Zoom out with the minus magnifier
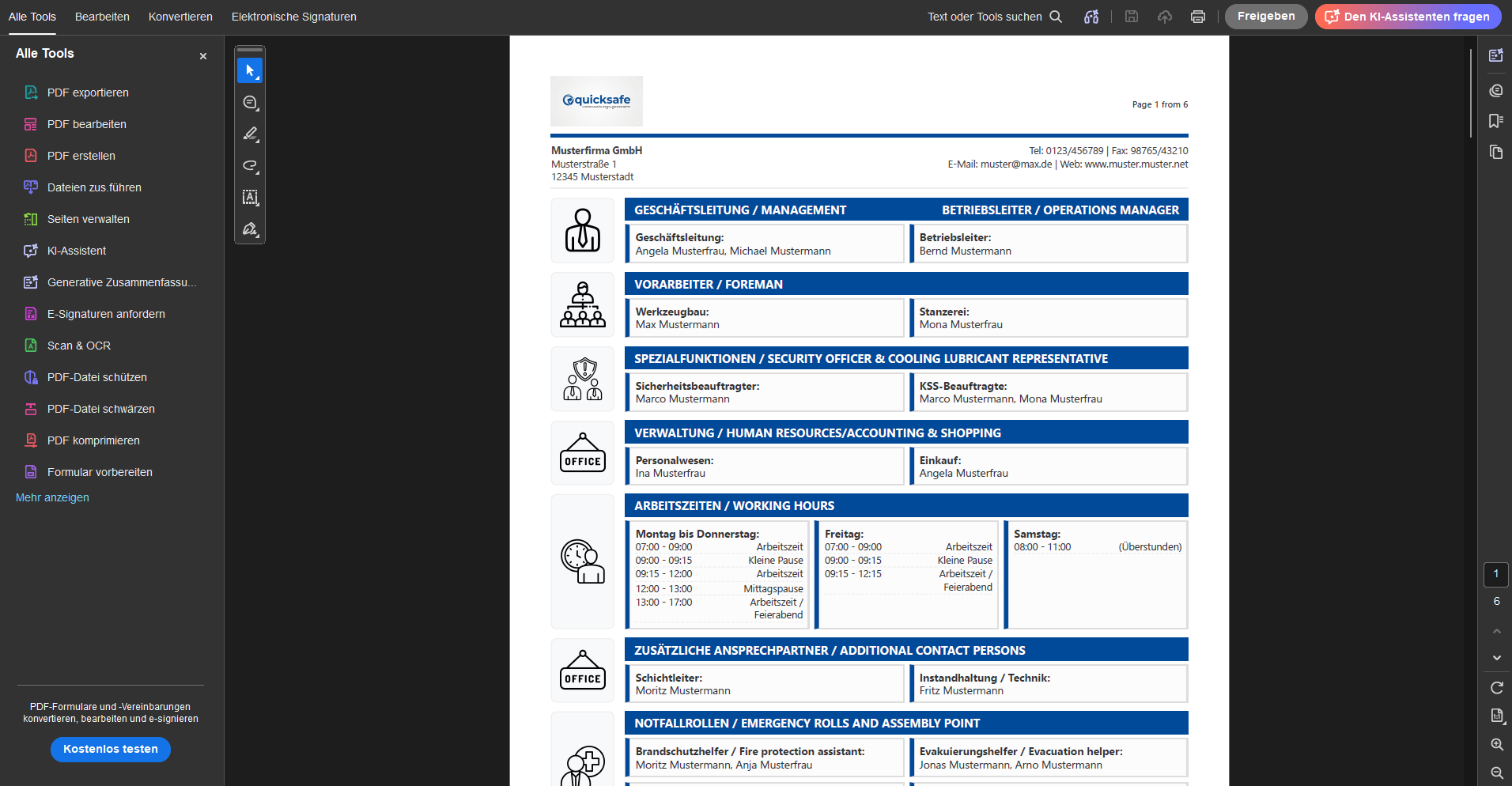The height and width of the screenshot is (786, 1512). [x=1496, y=773]
